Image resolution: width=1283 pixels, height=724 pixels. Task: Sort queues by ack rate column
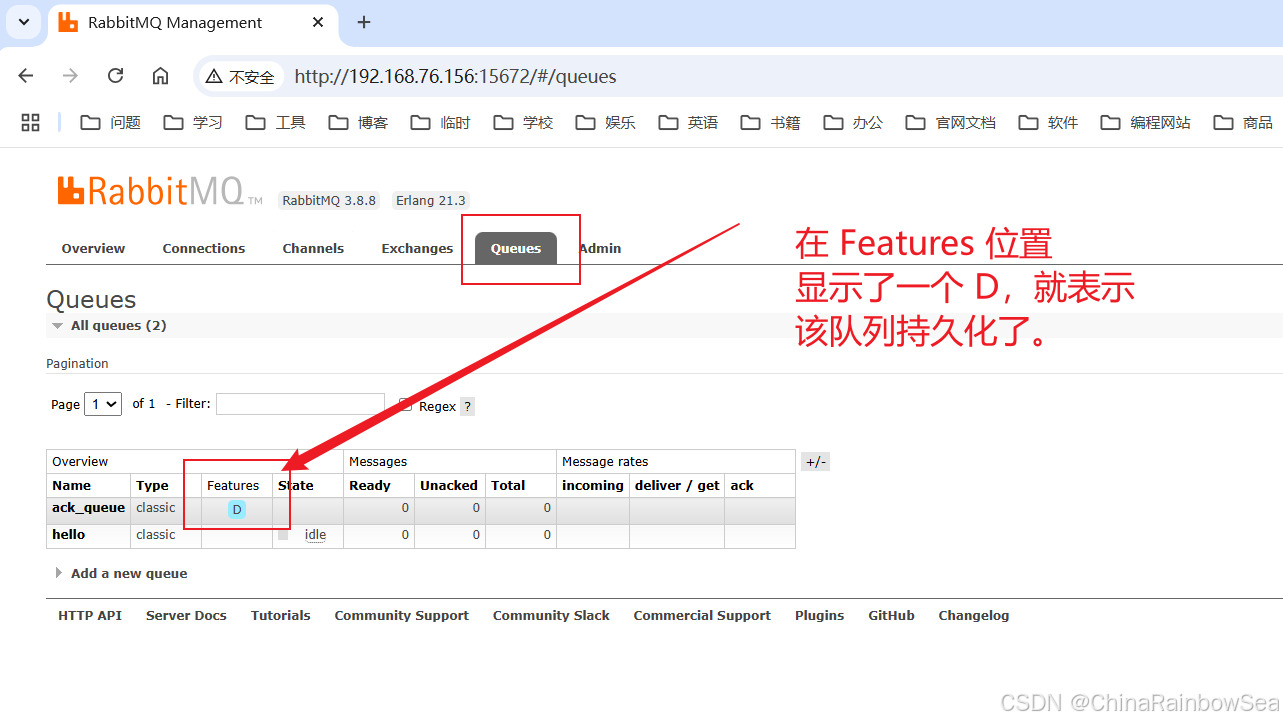[742, 485]
